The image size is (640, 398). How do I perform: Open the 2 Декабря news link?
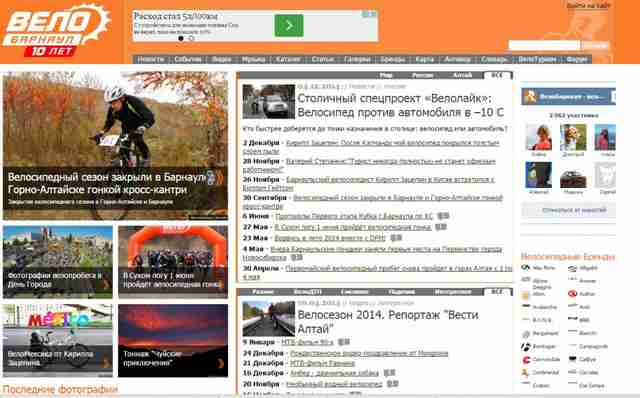pos(371,147)
